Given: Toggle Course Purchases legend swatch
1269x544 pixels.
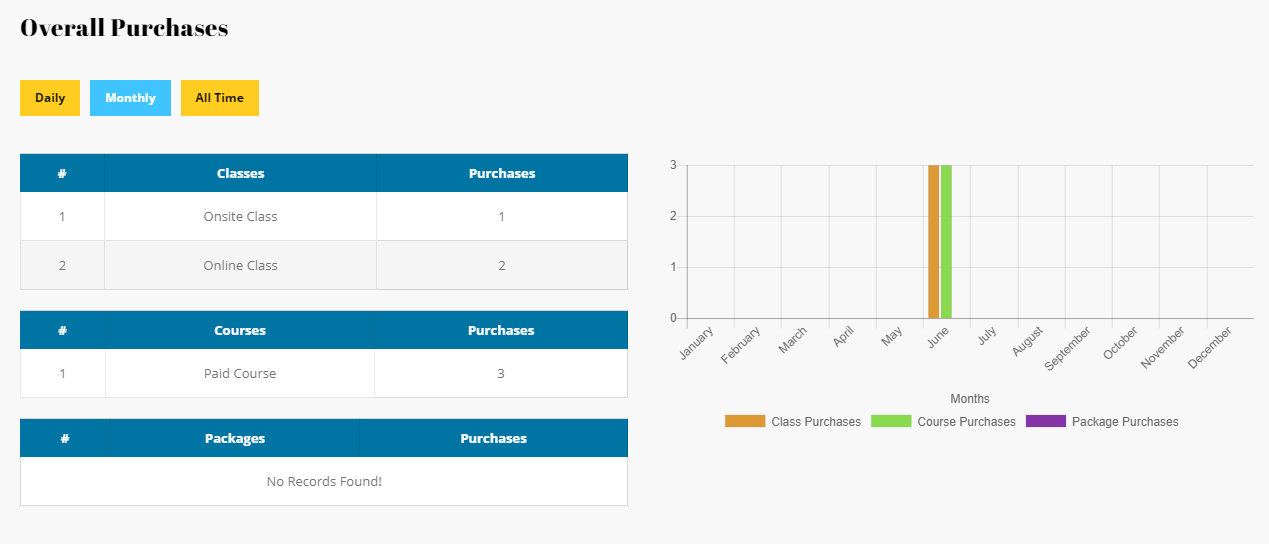Looking at the screenshot, I should (891, 421).
